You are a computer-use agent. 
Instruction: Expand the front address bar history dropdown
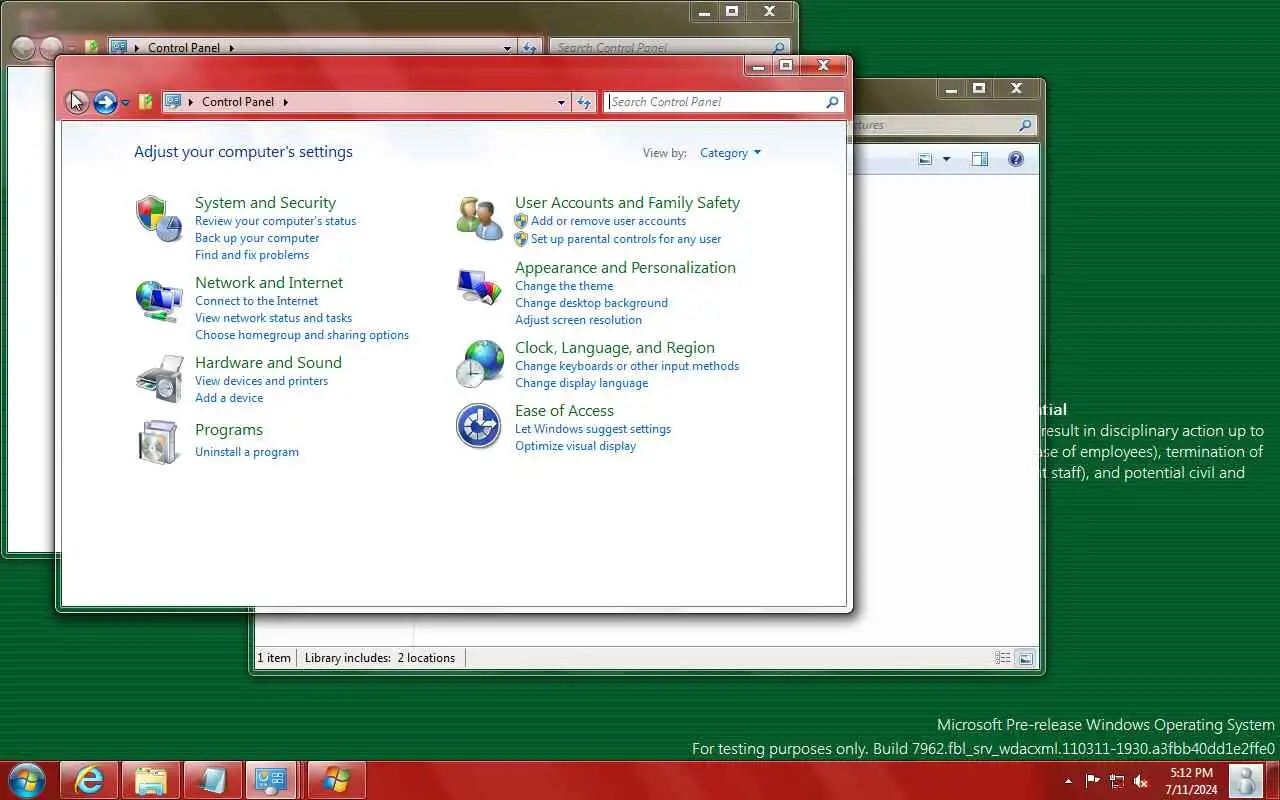[561, 102]
